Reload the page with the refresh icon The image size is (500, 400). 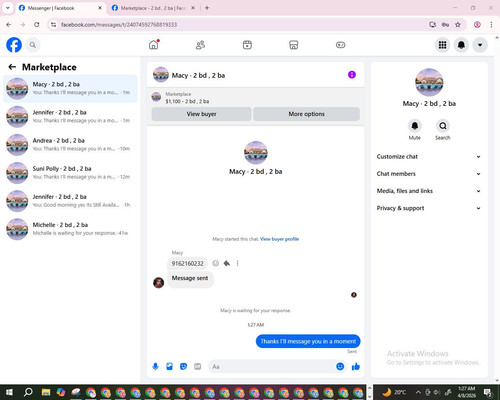click(37, 25)
